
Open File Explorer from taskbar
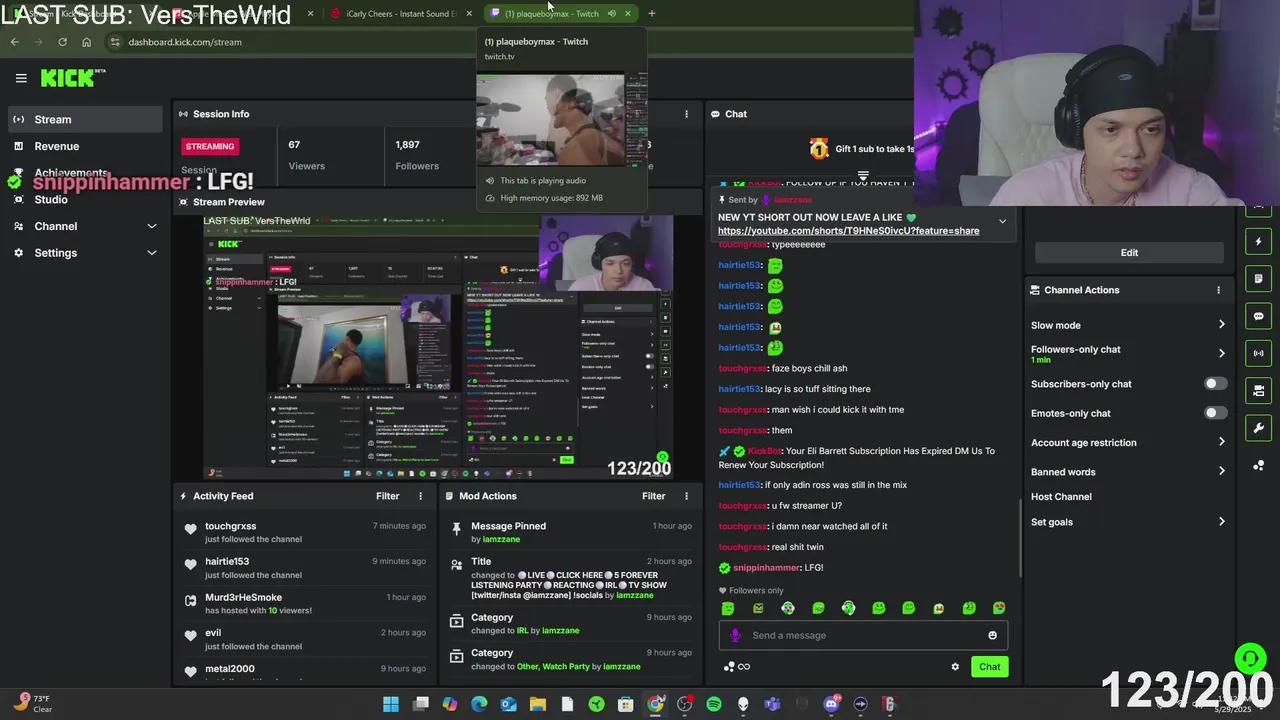coord(538,704)
